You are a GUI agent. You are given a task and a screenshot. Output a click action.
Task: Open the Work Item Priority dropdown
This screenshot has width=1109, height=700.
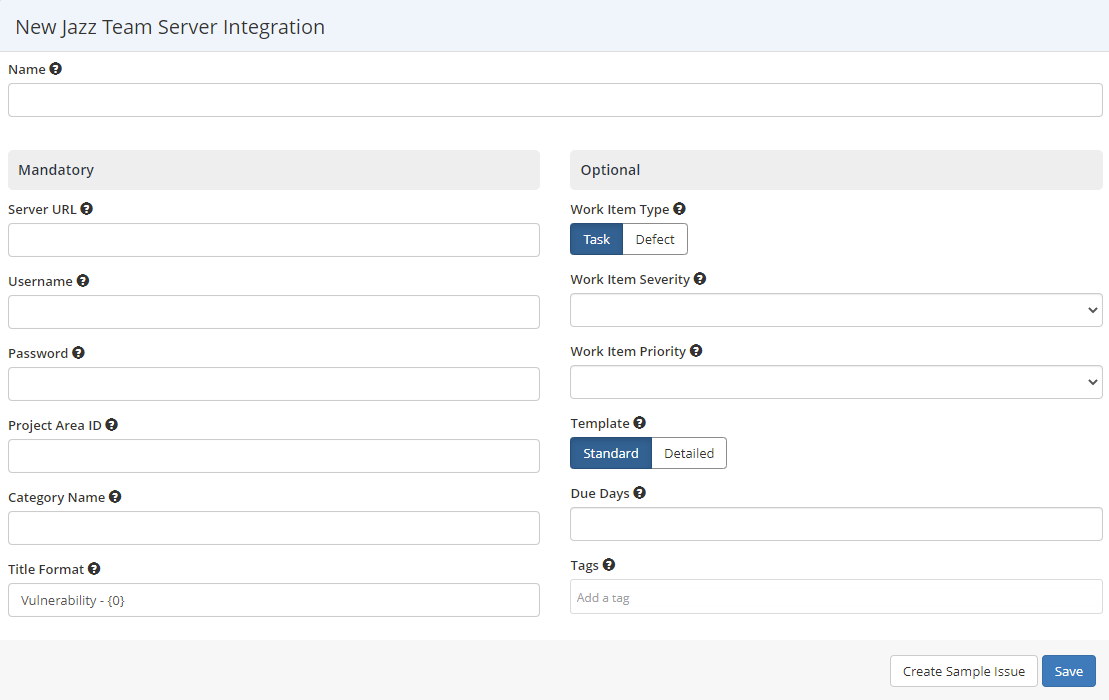836,382
